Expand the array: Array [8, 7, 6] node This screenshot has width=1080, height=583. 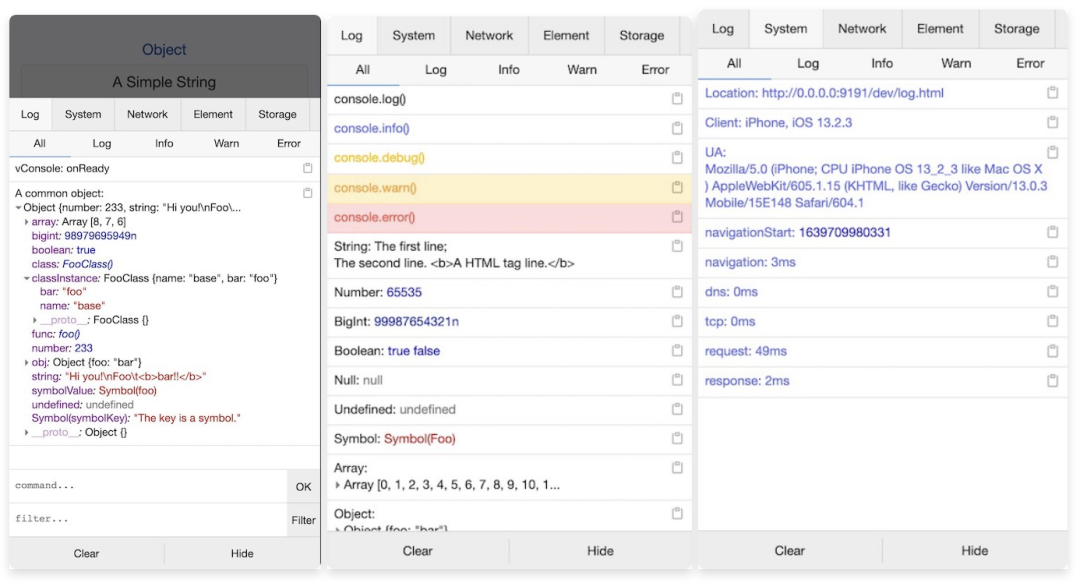[x=27, y=222]
